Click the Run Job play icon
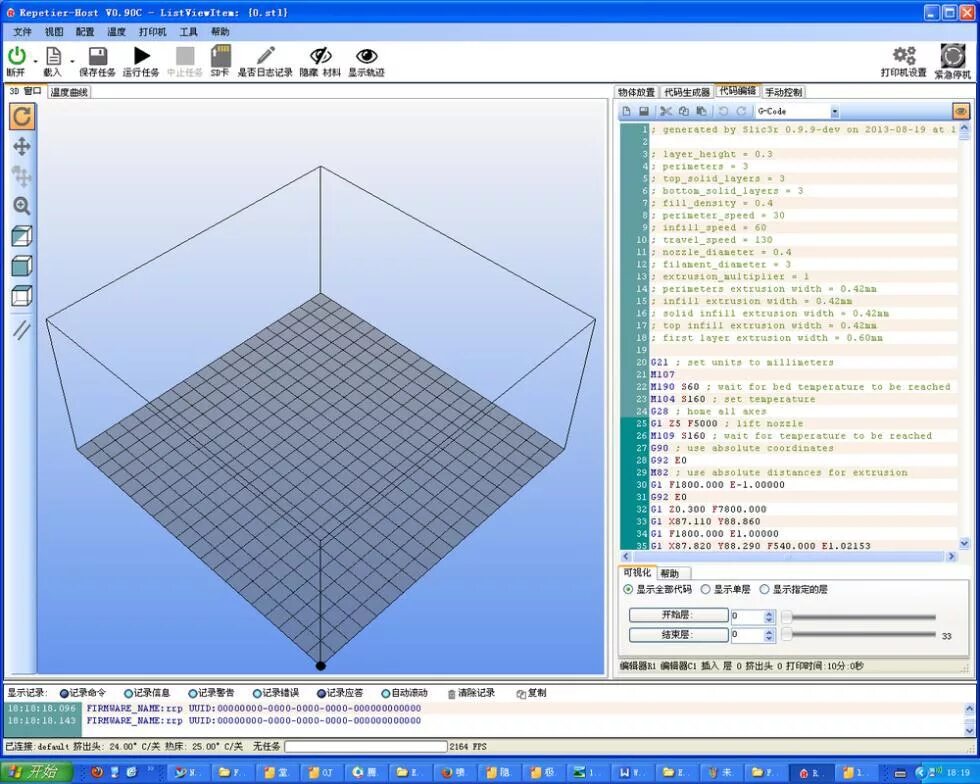The height and width of the screenshot is (784, 980). click(142, 56)
